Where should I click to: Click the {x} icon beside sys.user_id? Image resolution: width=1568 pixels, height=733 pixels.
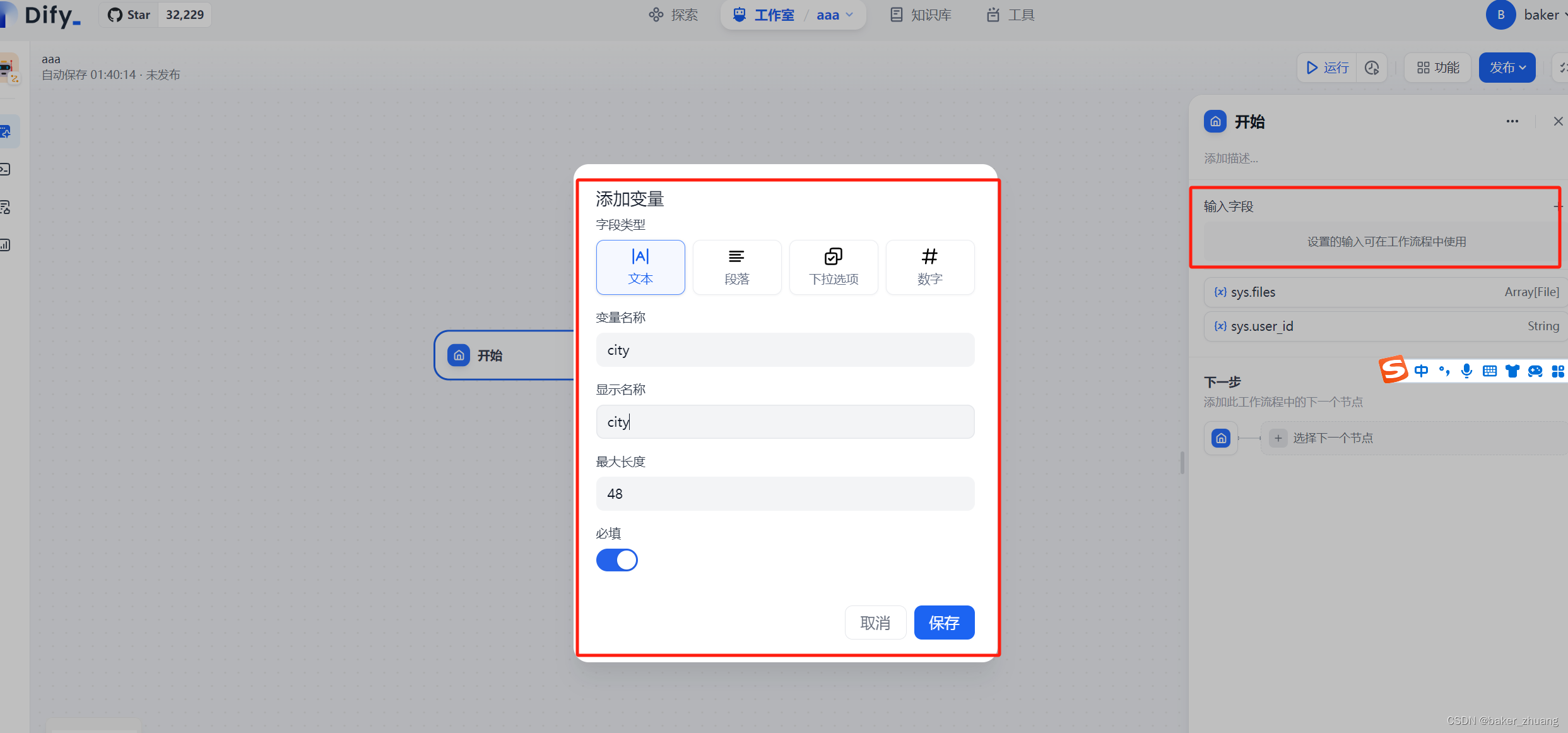1220,326
